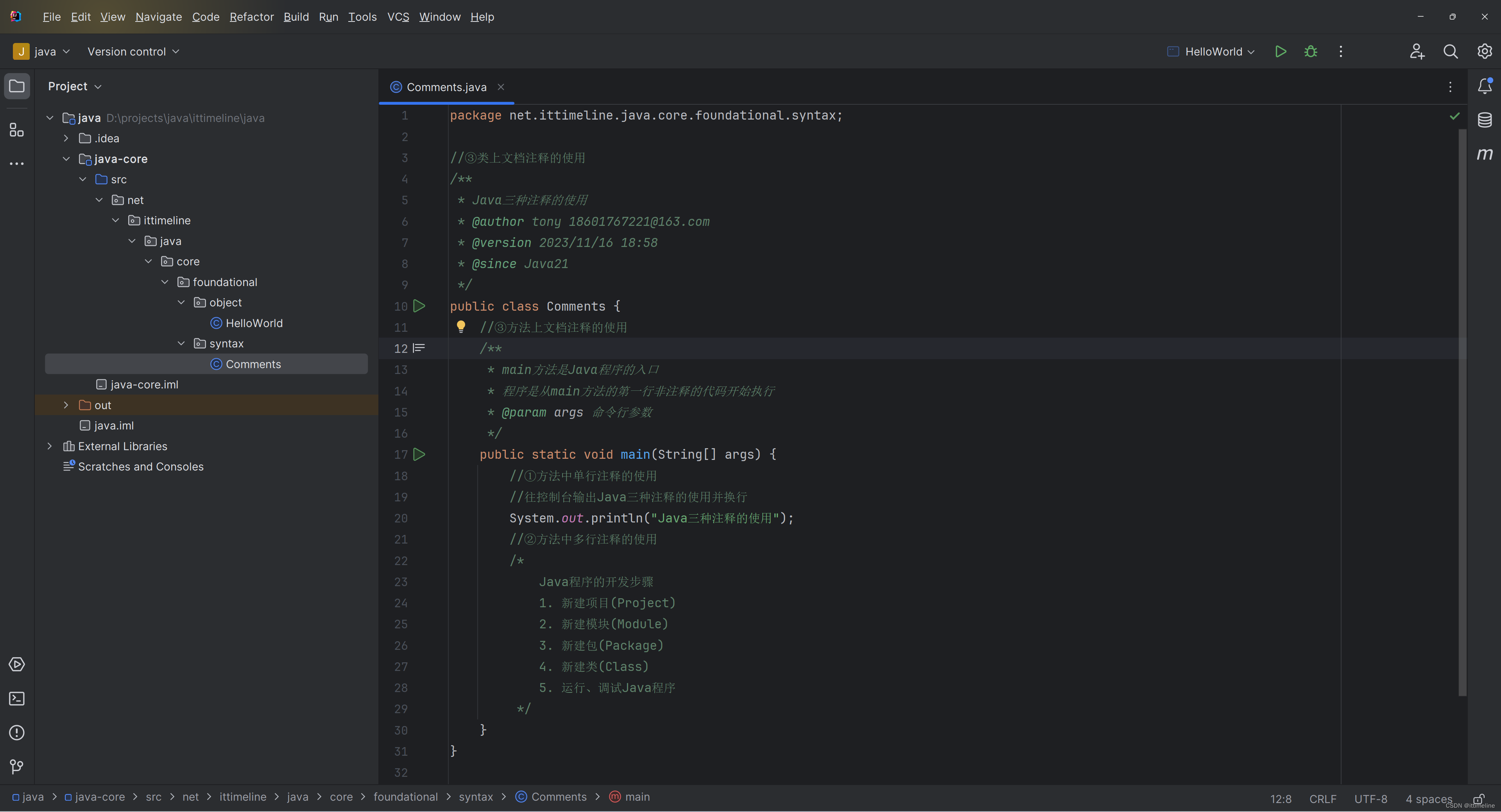This screenshot has width=1501, height=812.
Task: Click the IntelliJ IDEA logo icon
Action: (16, 16)
